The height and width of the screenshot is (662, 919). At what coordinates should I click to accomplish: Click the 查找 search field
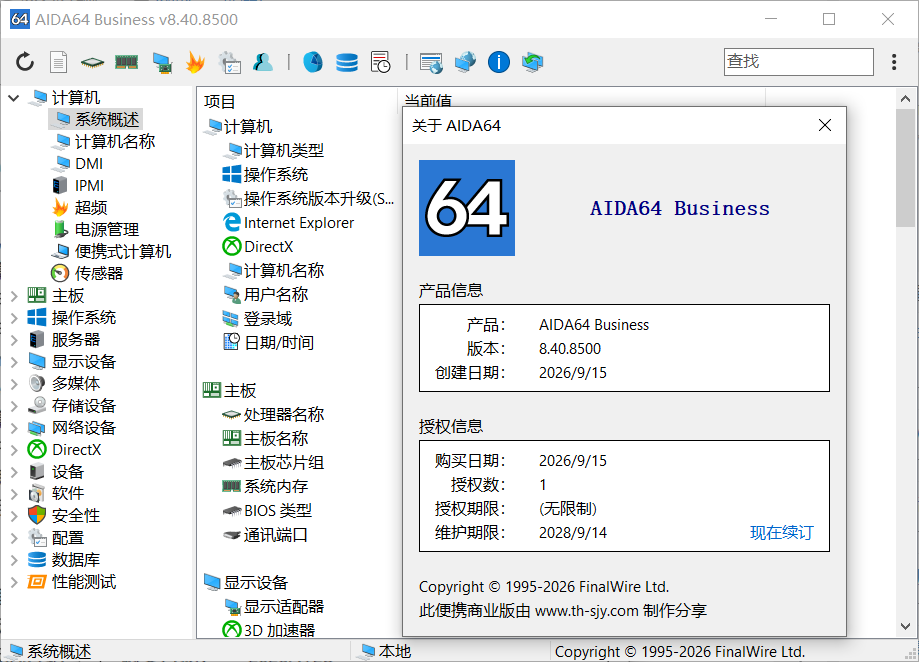point(798,62)
